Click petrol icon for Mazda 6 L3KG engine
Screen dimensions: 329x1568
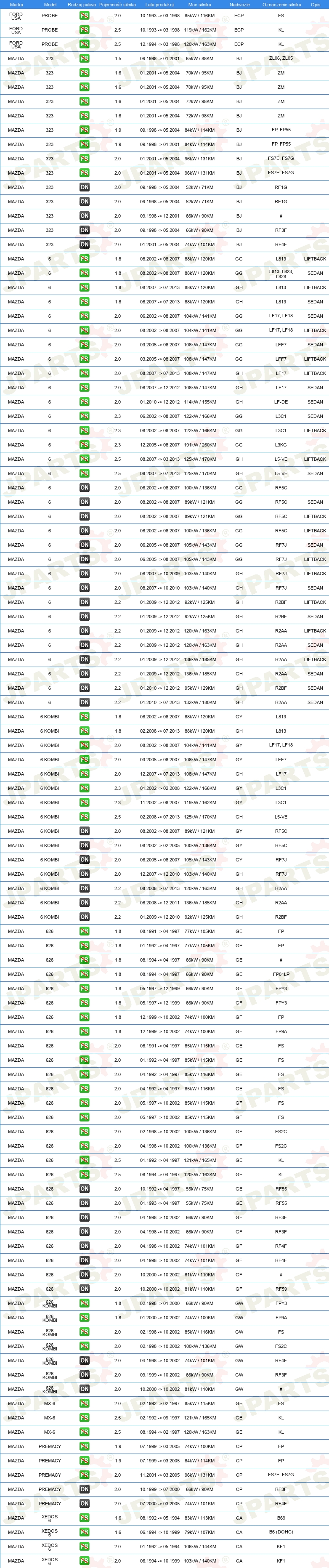84,445
